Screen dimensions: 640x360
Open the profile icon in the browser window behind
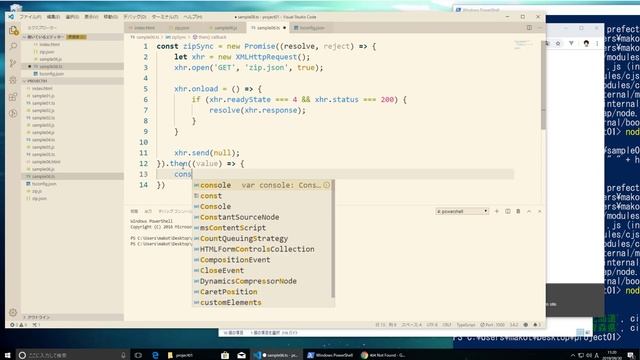pyautogui.click(x=586, y=43)
